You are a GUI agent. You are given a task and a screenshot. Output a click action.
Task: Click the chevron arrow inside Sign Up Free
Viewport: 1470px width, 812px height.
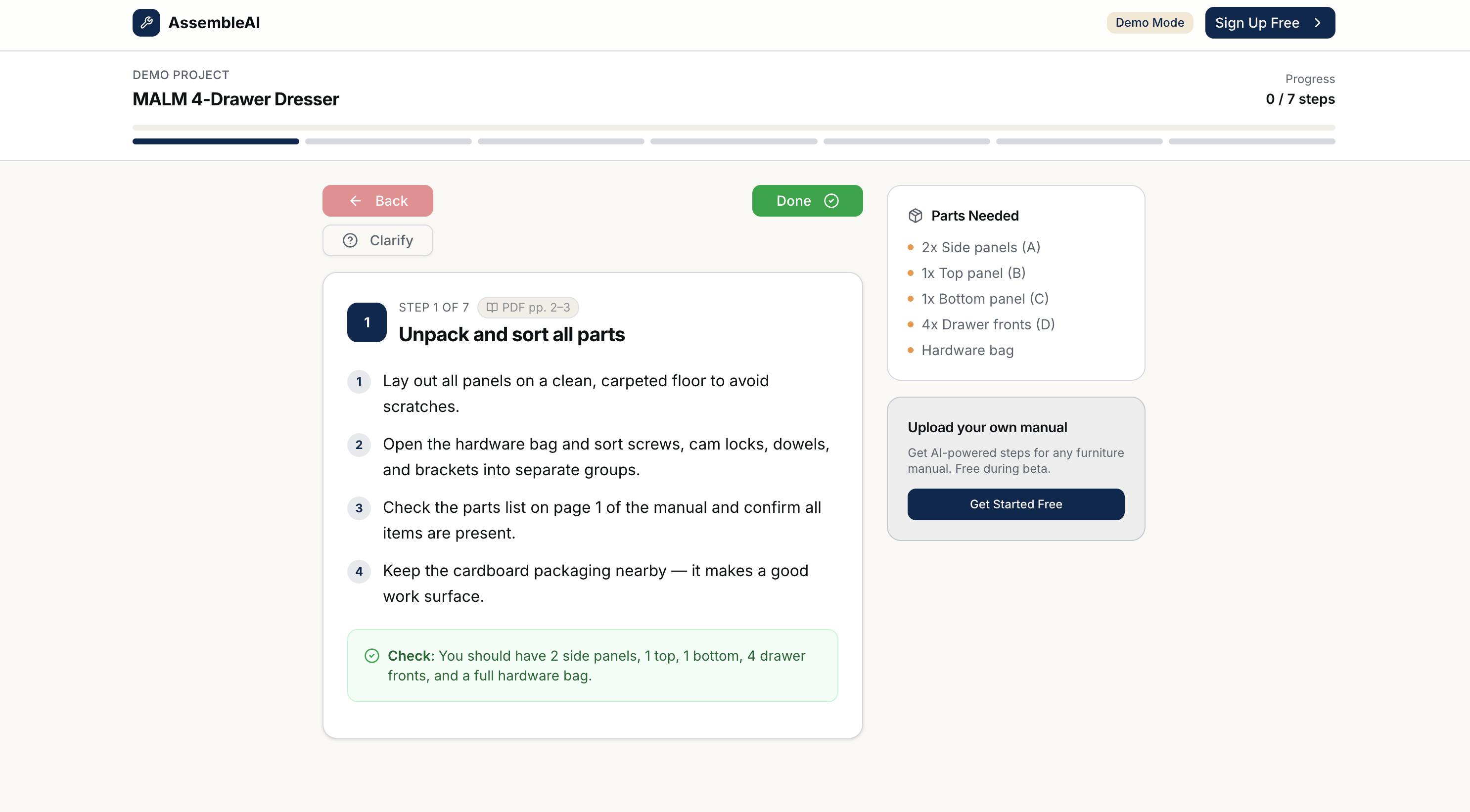(1318, 23)
